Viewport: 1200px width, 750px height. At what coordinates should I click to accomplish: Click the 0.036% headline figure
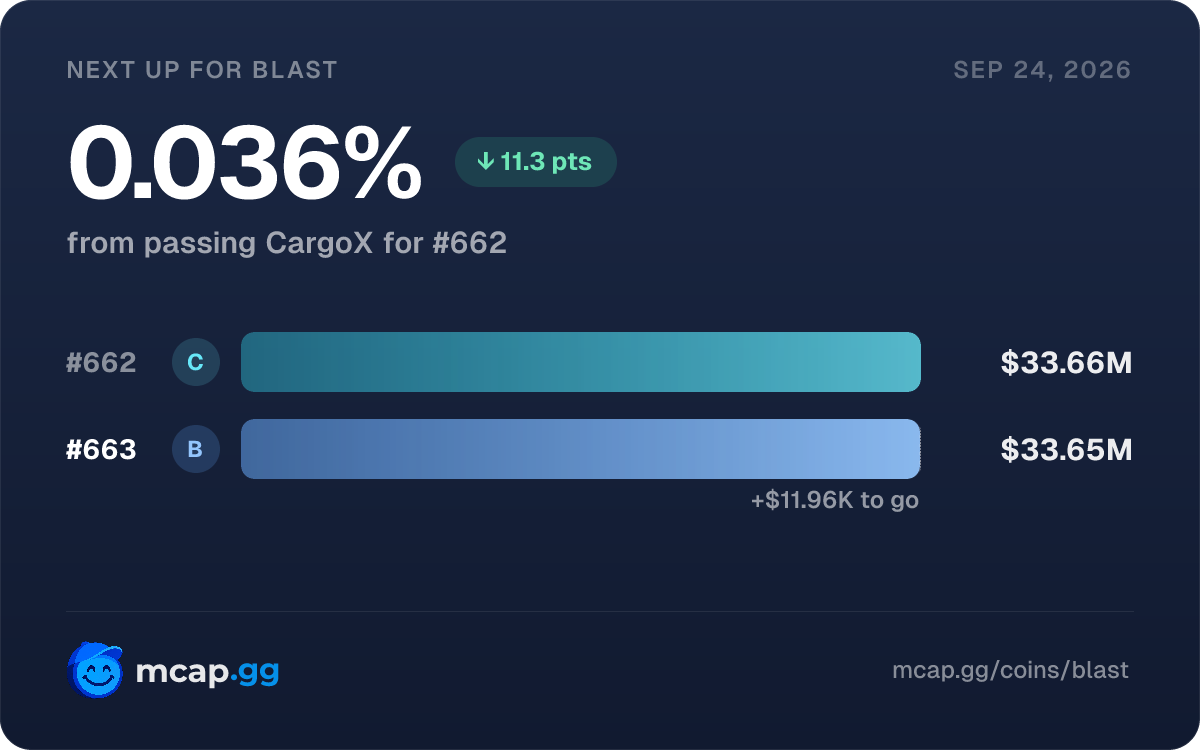point(245,162)
